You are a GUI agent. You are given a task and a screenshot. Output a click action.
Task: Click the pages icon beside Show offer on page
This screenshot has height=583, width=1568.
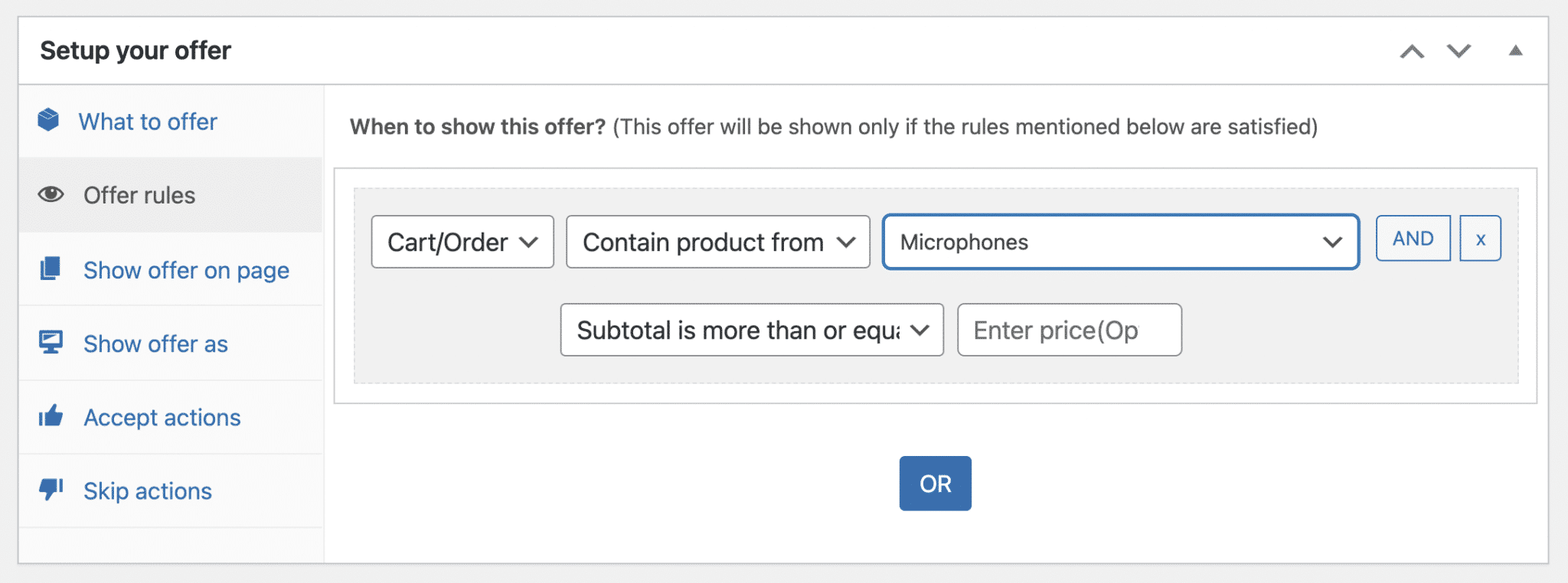[48, 269]
